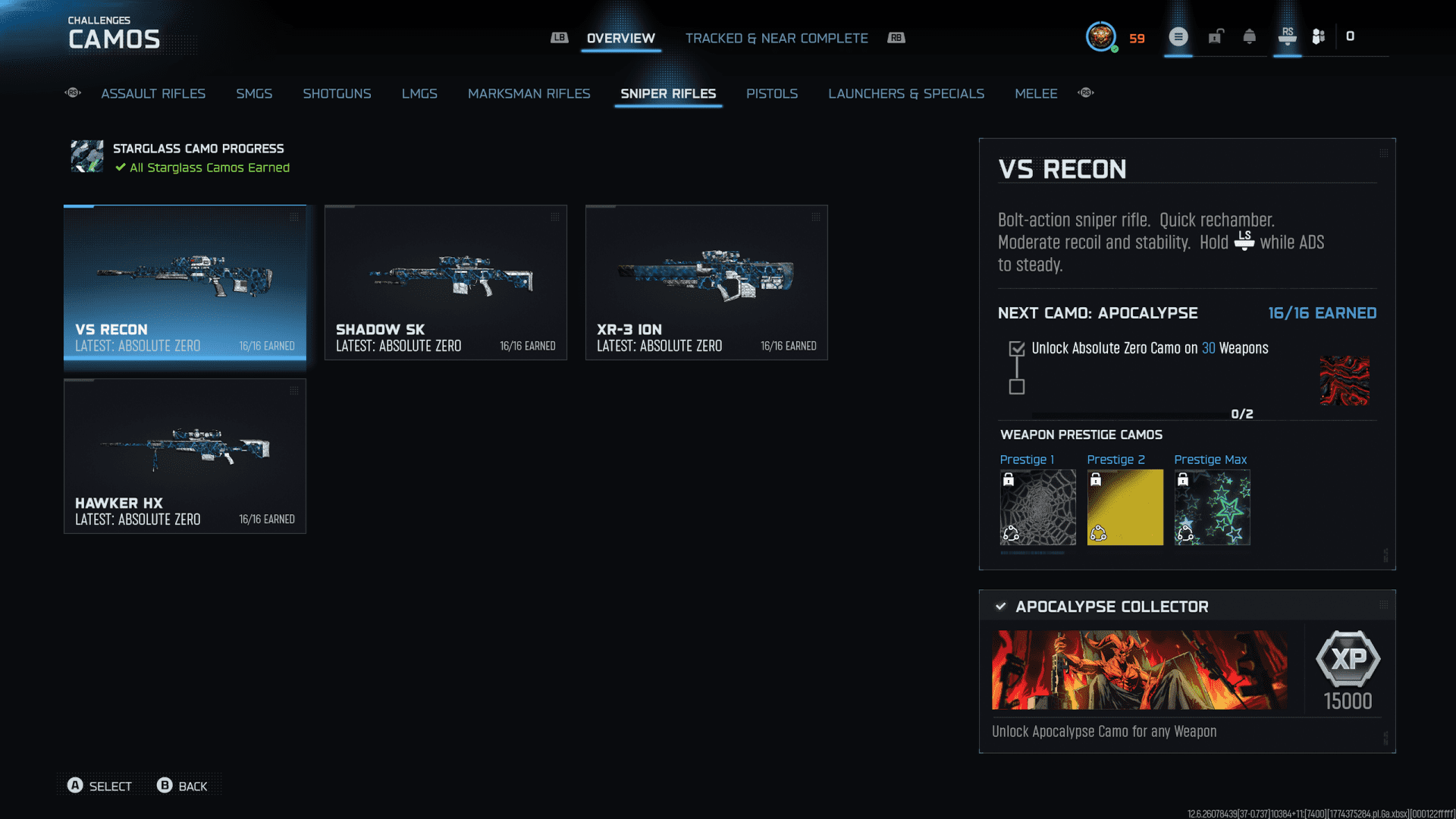Open the social party members icon
The image size is (1456, 819).
[x=1318, y=36]
